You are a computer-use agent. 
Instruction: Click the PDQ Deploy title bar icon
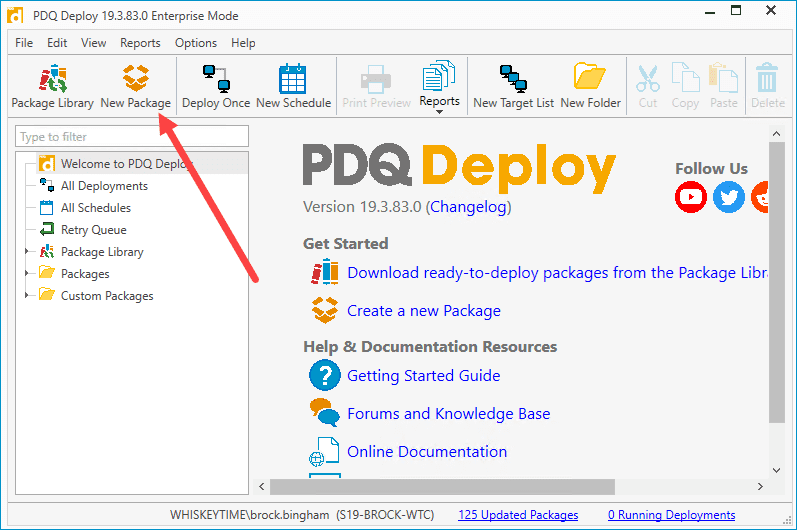tap(15, 15)
